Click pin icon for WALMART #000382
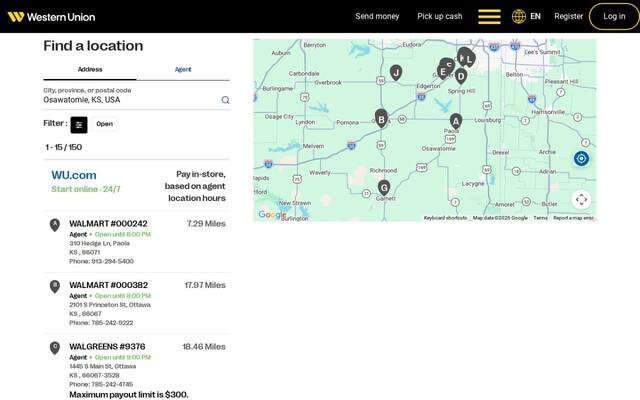The height and width of the screenshot is (400, 640). click(x=55, y=287)
